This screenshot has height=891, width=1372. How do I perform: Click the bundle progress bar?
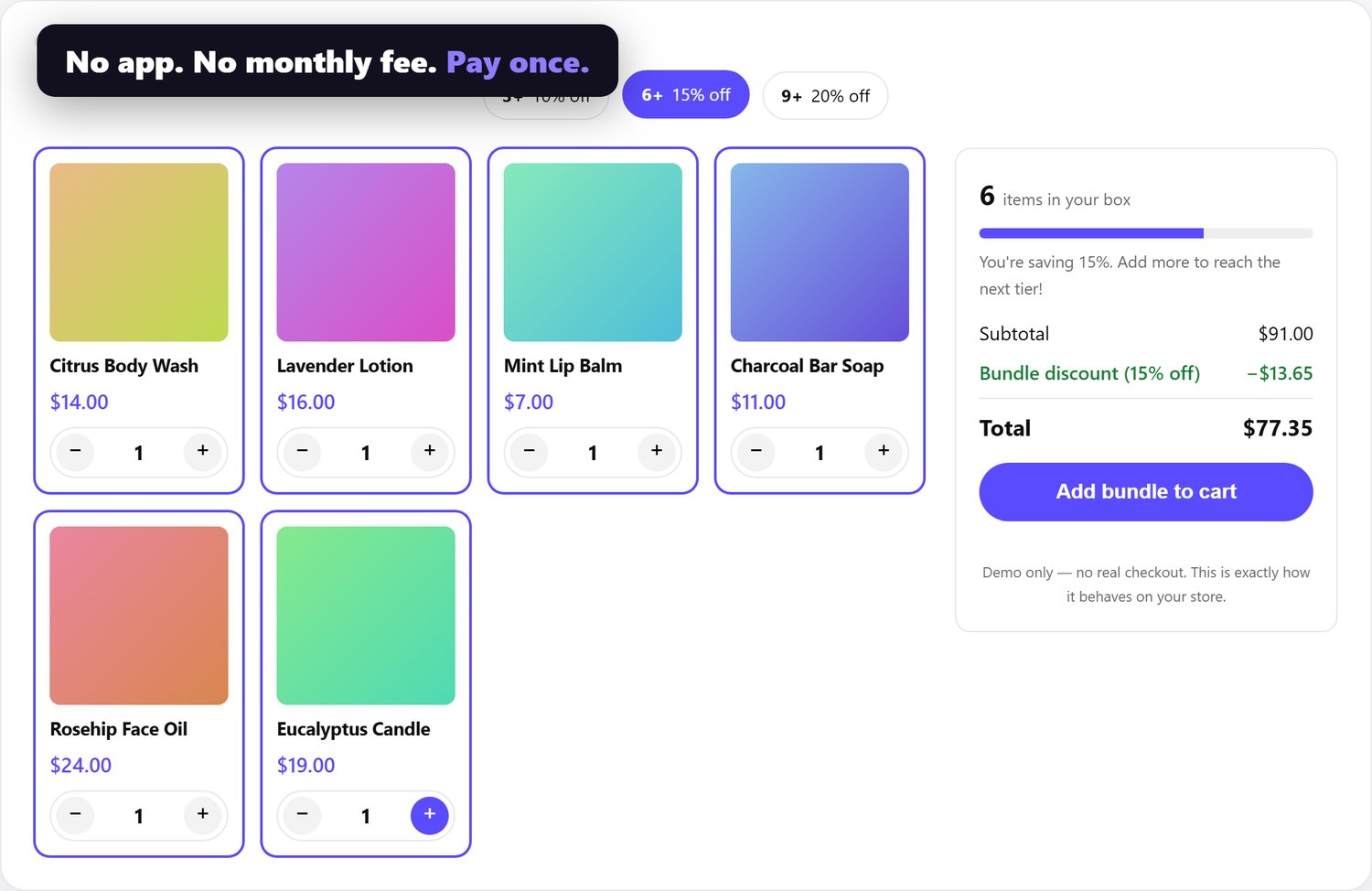pyautogui.click(x=1146, y=233)
